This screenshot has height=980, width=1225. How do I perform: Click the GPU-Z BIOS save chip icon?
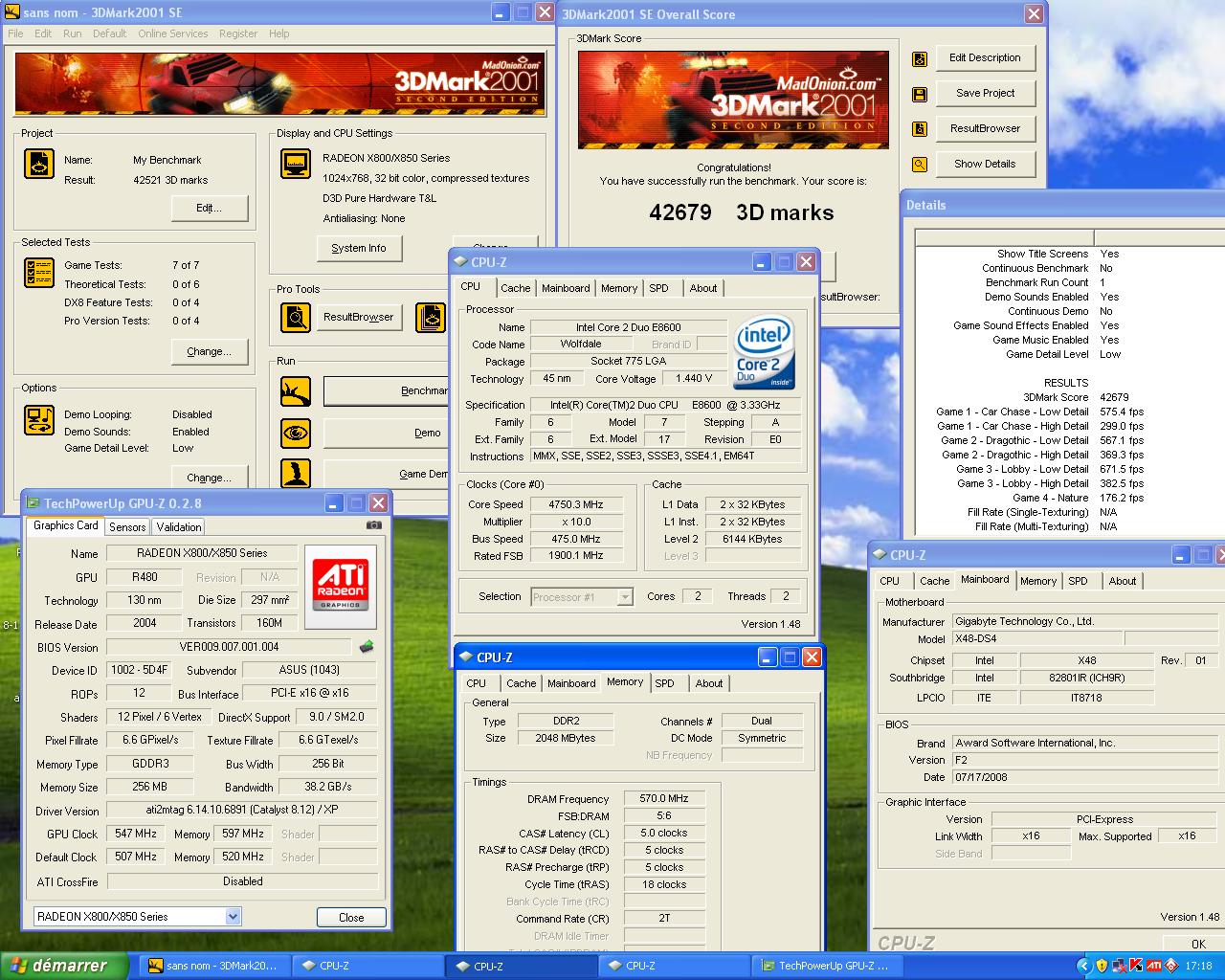pyautogui.click(x=367, y=647)
